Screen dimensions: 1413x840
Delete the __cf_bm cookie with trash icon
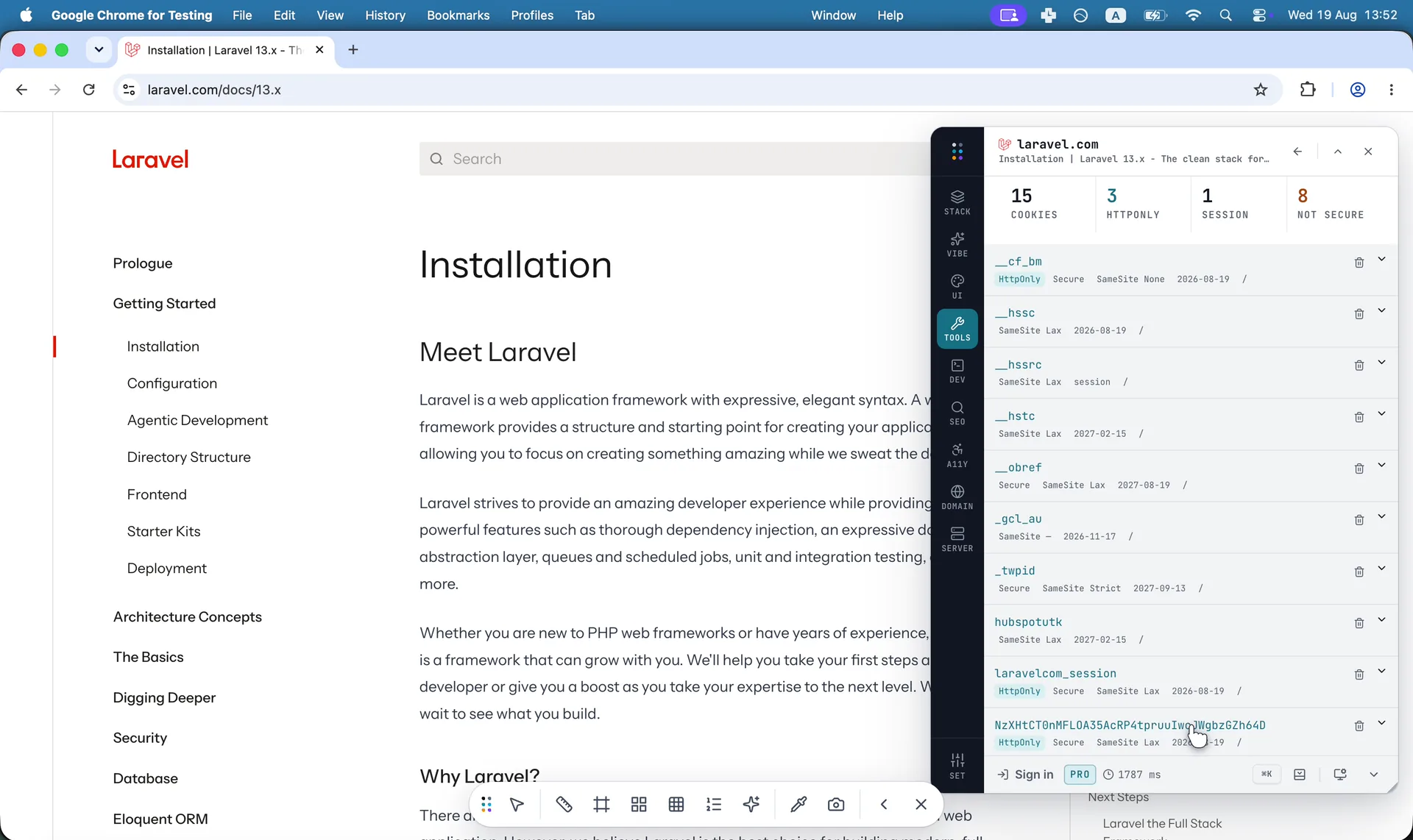coord(1359,263)
